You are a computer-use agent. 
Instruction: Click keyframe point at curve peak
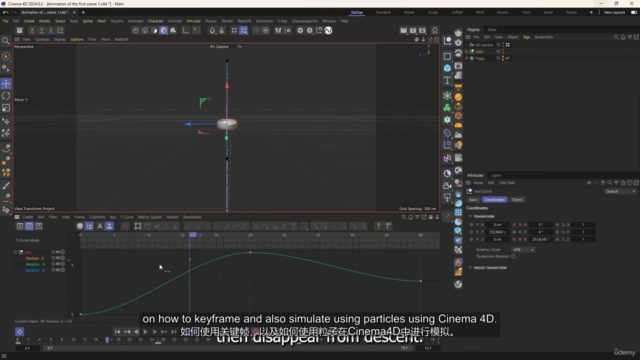[251, 253]
